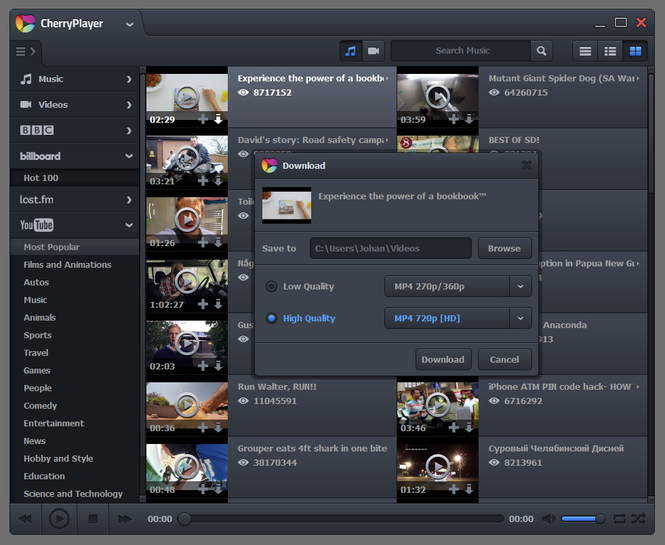Select the grid tiles view icon

pos(635,51)
